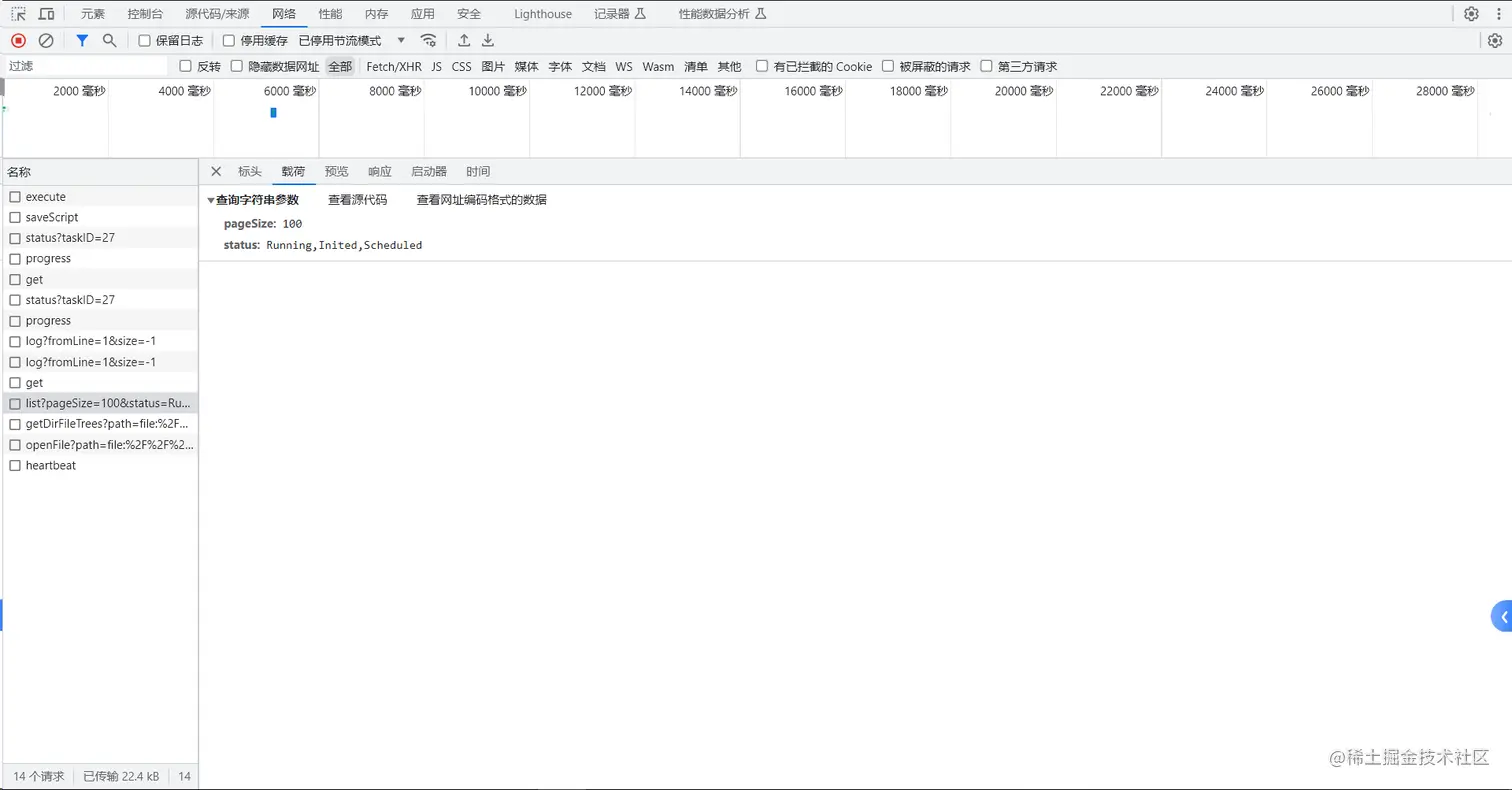Select the 全部 filter type

[x=340, y=67]
